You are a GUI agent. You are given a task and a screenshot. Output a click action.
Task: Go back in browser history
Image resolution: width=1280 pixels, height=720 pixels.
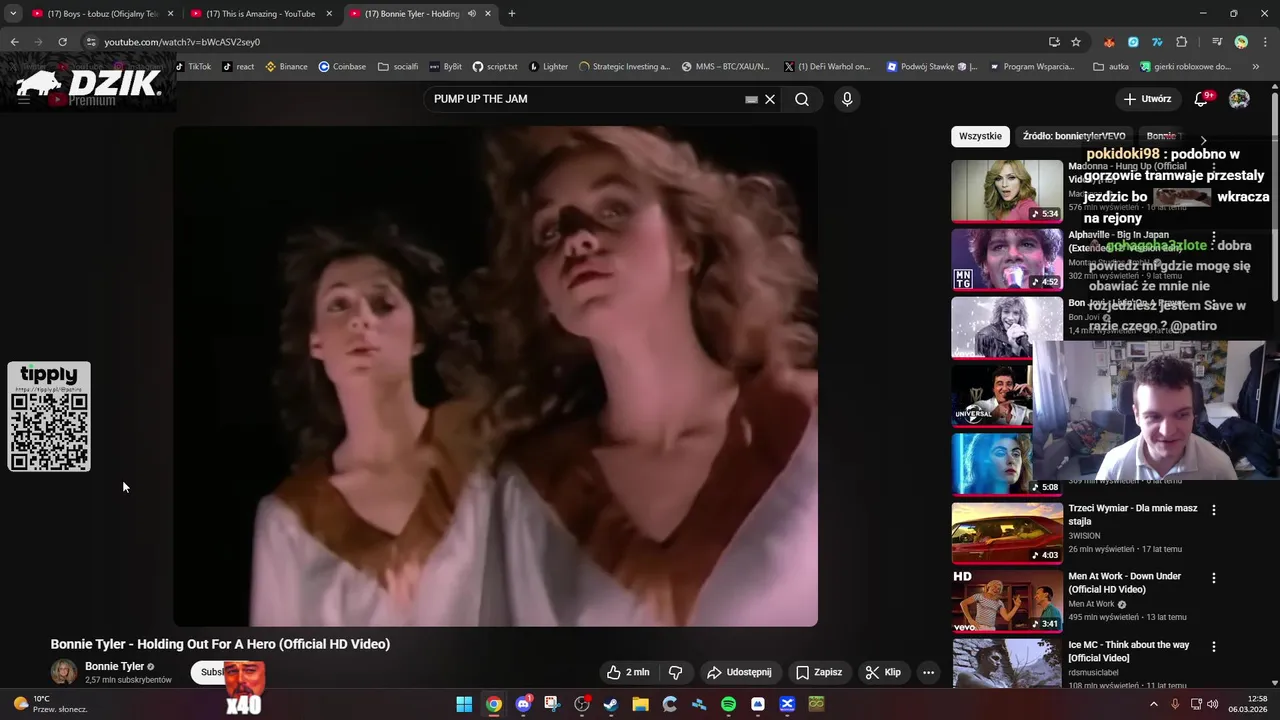(x=14, y=42)
